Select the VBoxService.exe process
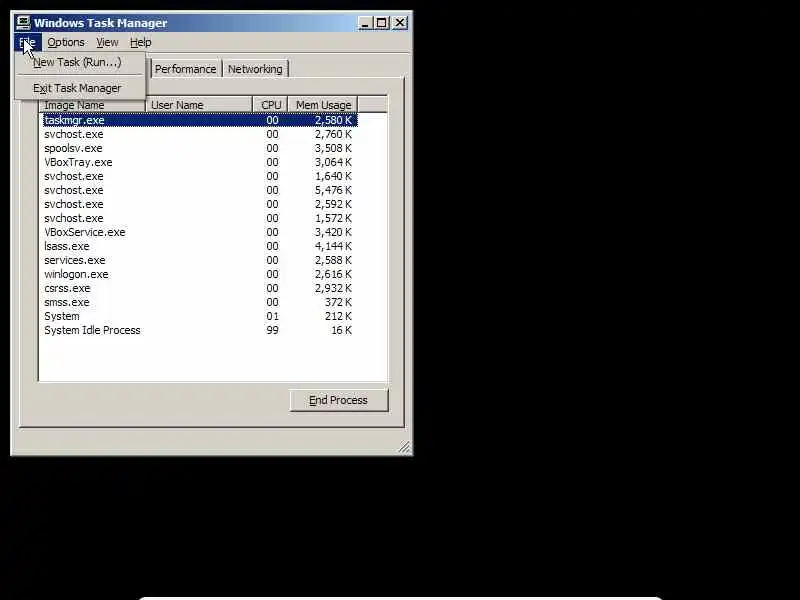This screenshot has width=800, height=600. tap(200, 232)
